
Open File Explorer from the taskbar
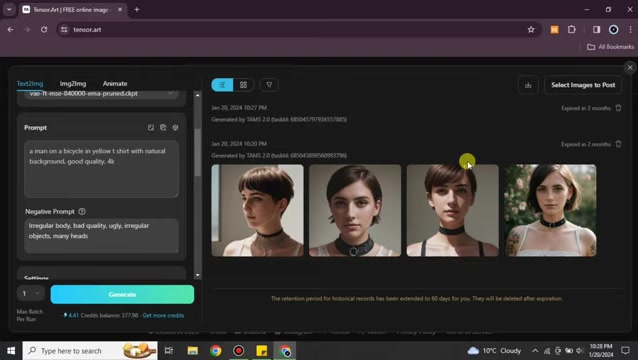tap(192, 350)
